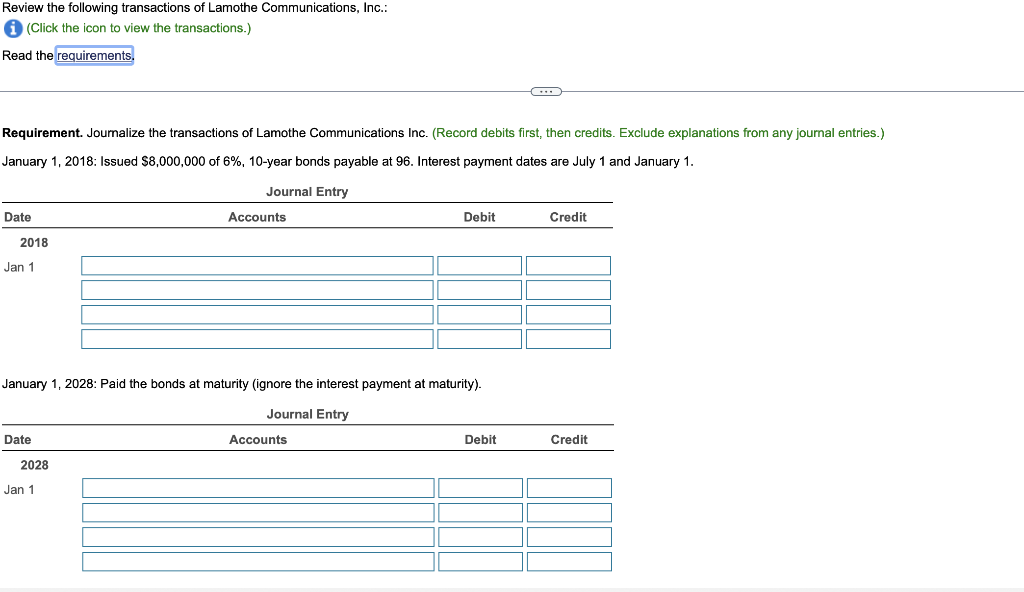Image resolution: width=1024 pixels, height=592 pixels.
Task: Click second debit box in 2028 entry
Action: click(x=481, y=512)
